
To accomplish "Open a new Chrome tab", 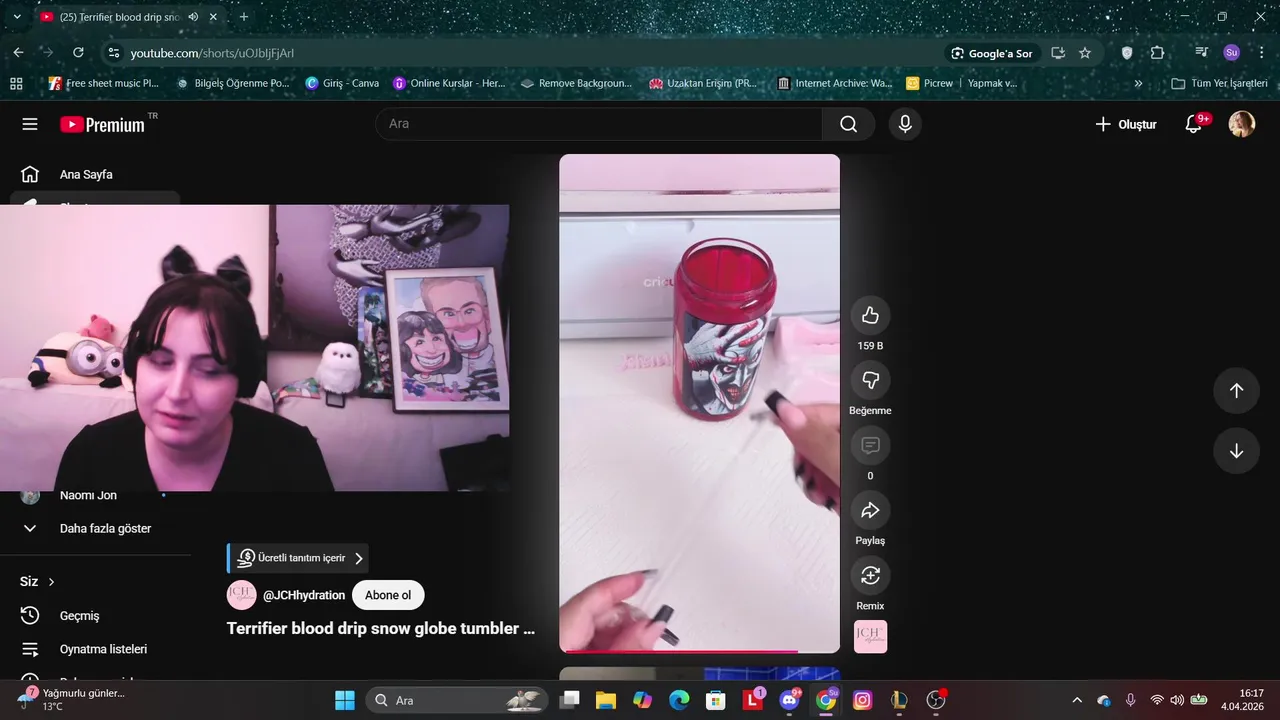I will (243, 17).
